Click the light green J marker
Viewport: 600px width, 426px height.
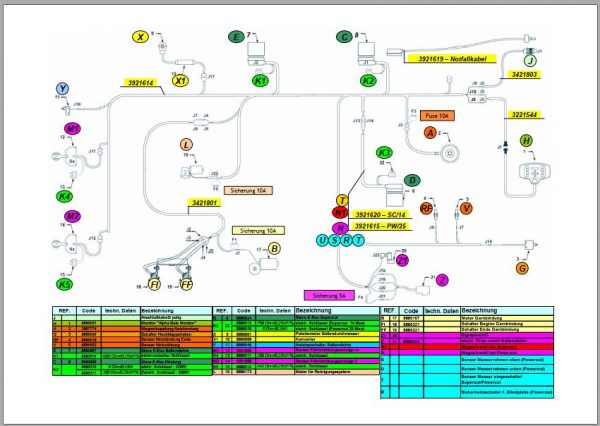click(530, 60)
